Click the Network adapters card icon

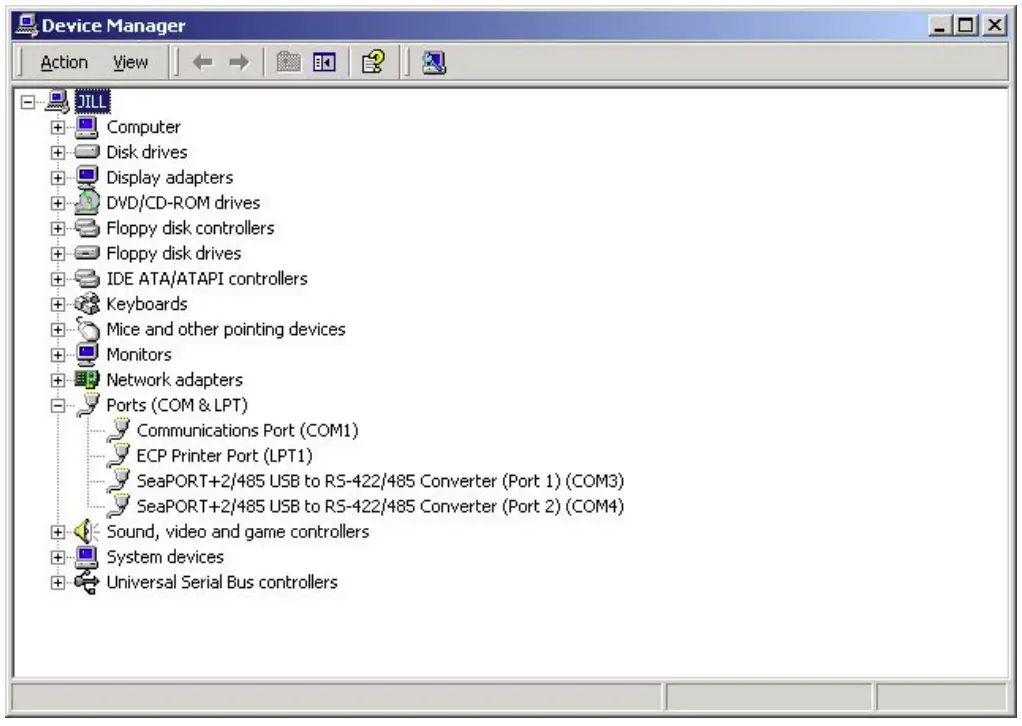tap(87, 379)
